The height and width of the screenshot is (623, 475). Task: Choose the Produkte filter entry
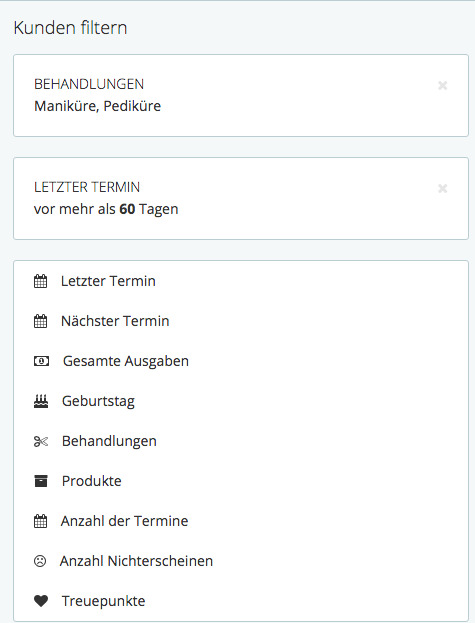pos(241,481)
